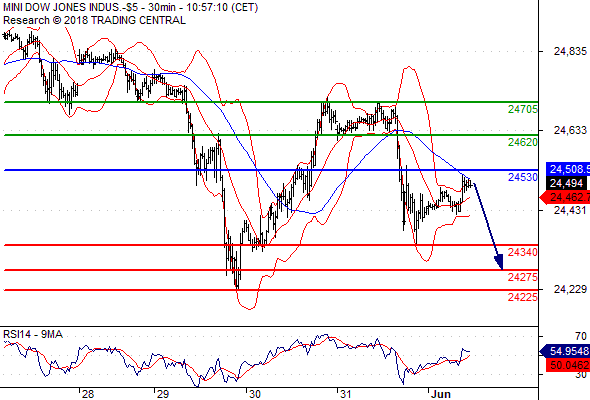Click the blue 24,508.5 price tag
The height and width of the screenshot is (400, 590).
click(x=568, y=169)
